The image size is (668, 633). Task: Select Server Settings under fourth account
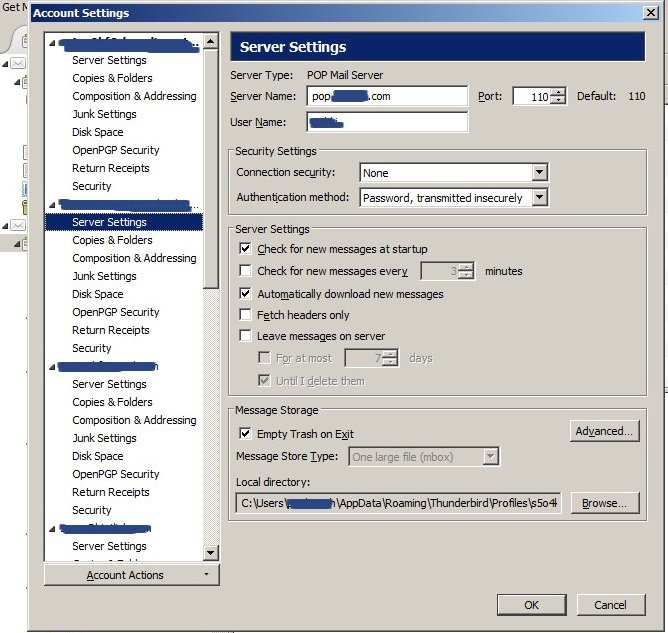pyautogui.click(x=109, y=546)
